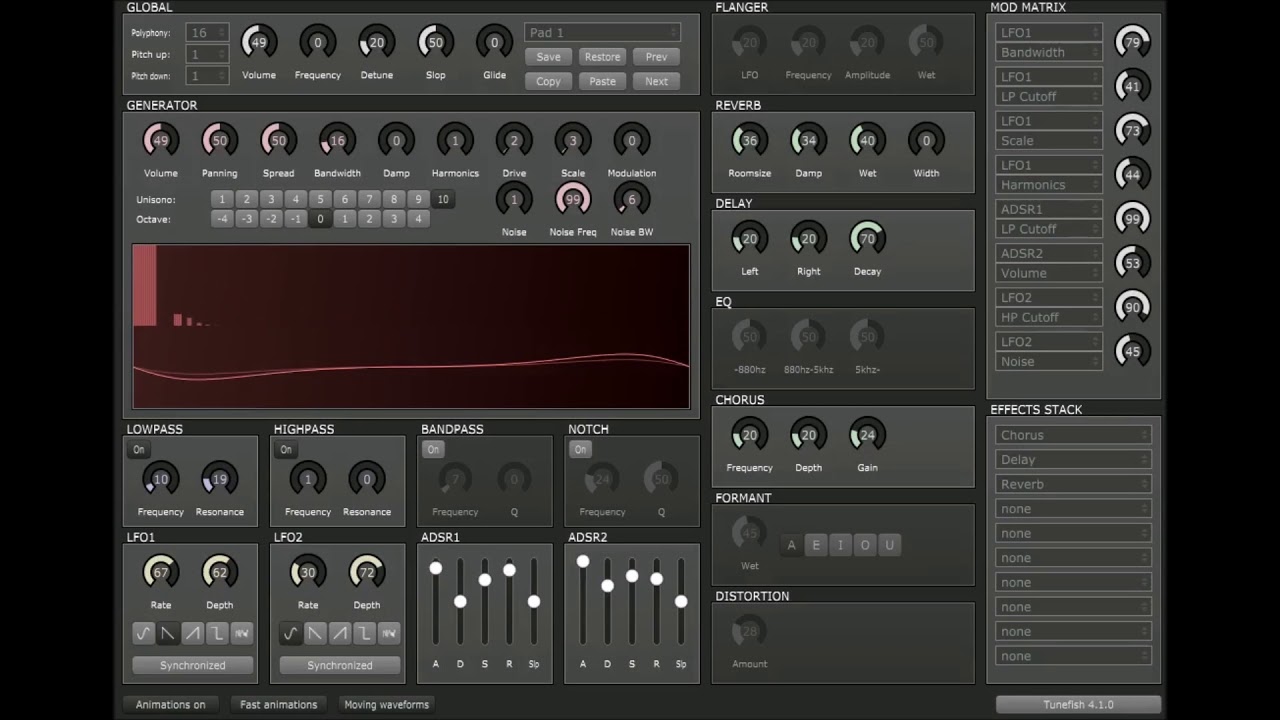Screen dimensions: 1280x720
Task: Enable the Notch filter On switch
Action: [580, 450]
